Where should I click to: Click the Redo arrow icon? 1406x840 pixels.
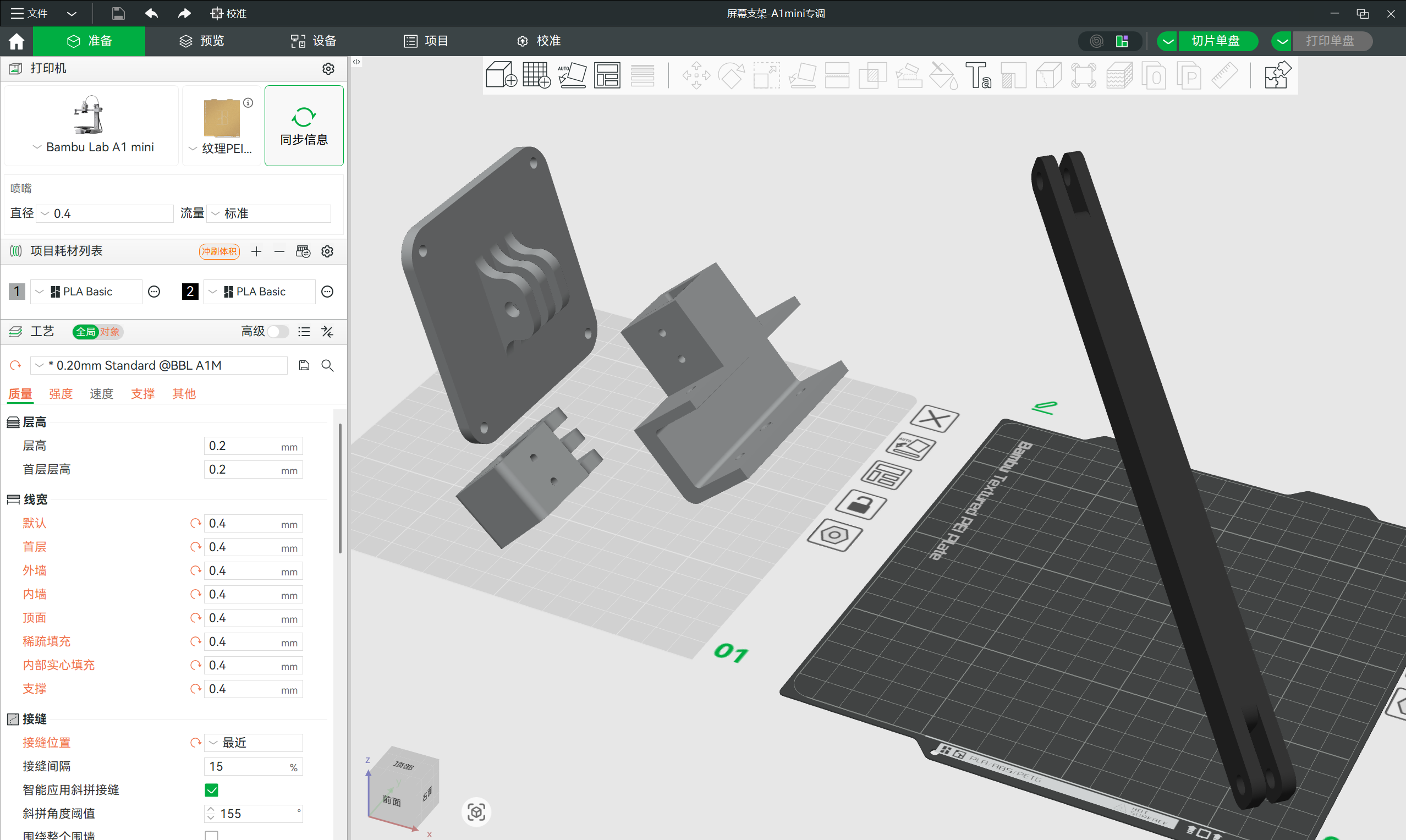pyautogui.click(x=184, y=13)
